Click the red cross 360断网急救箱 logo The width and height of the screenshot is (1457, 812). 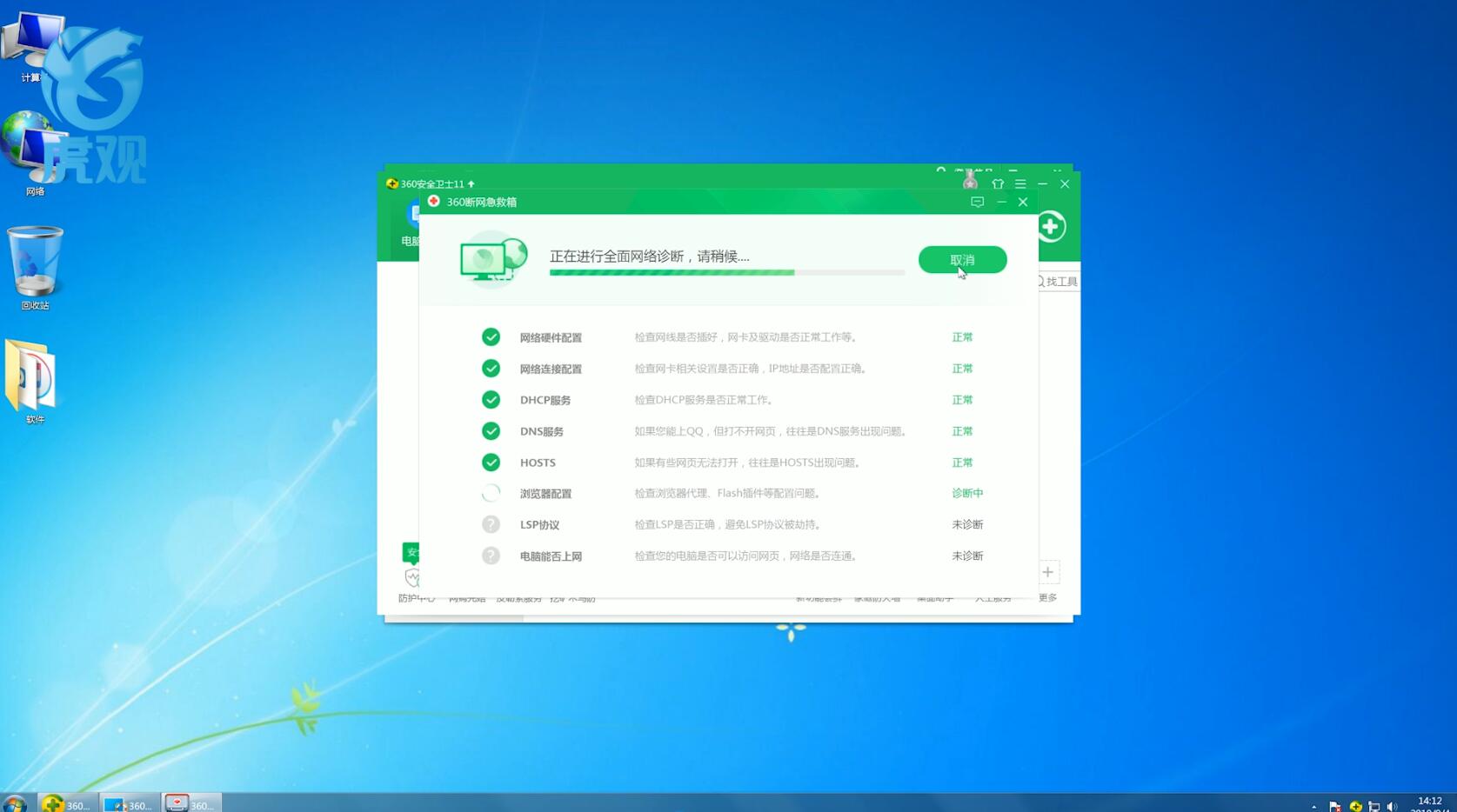coord(433,201)
